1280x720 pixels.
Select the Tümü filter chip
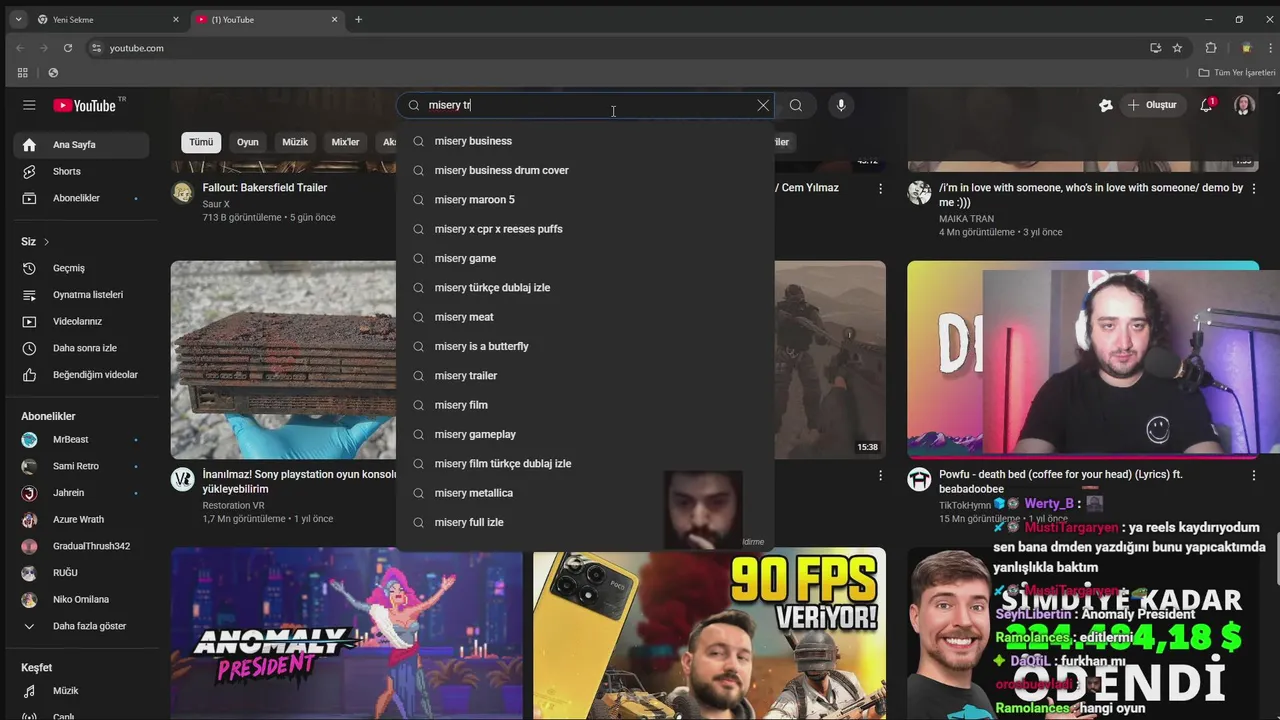pos(201,142)
